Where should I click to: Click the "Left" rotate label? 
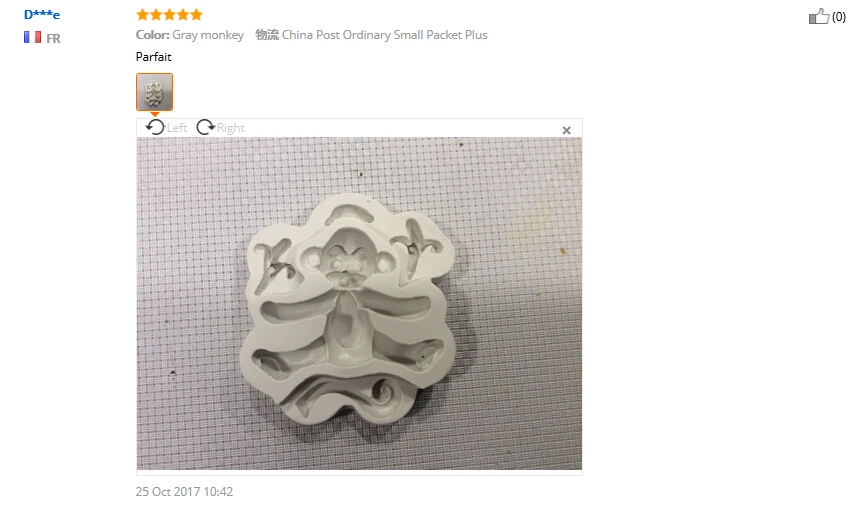click(x=177, y=128)
